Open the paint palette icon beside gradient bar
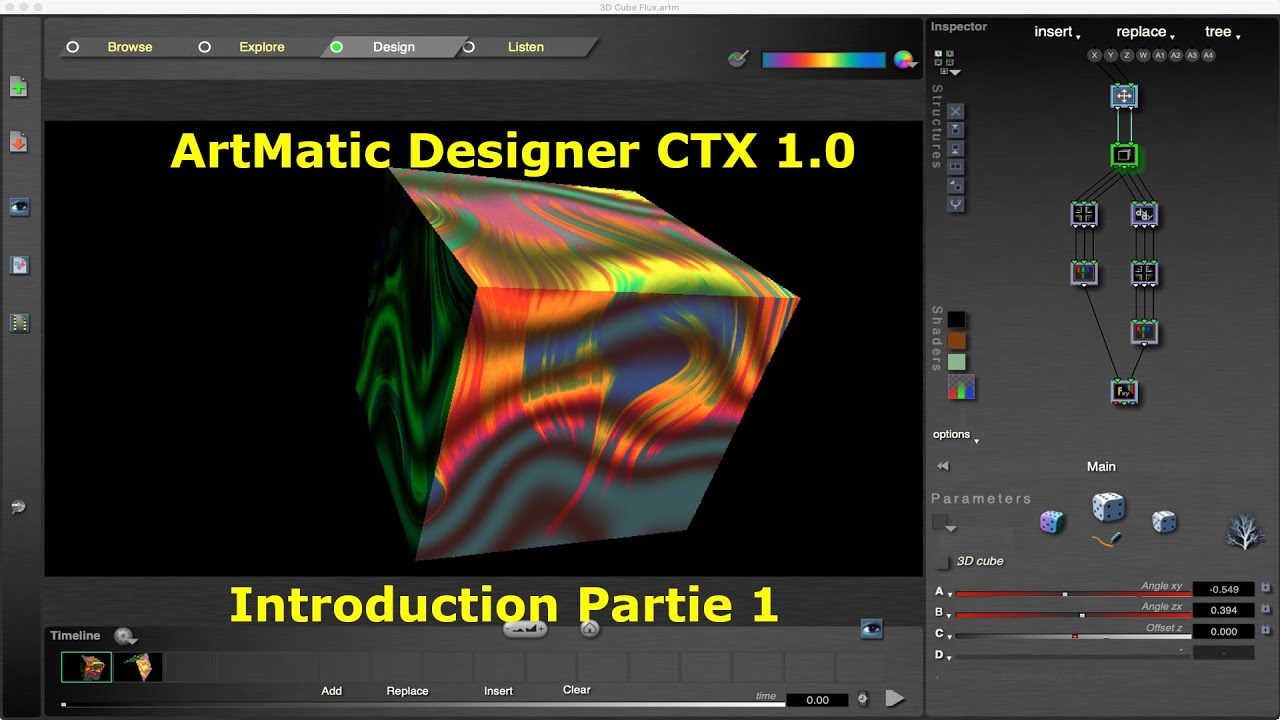This screenshot has width=1280, height=720. pyautogui.click(x=738, y=60)
